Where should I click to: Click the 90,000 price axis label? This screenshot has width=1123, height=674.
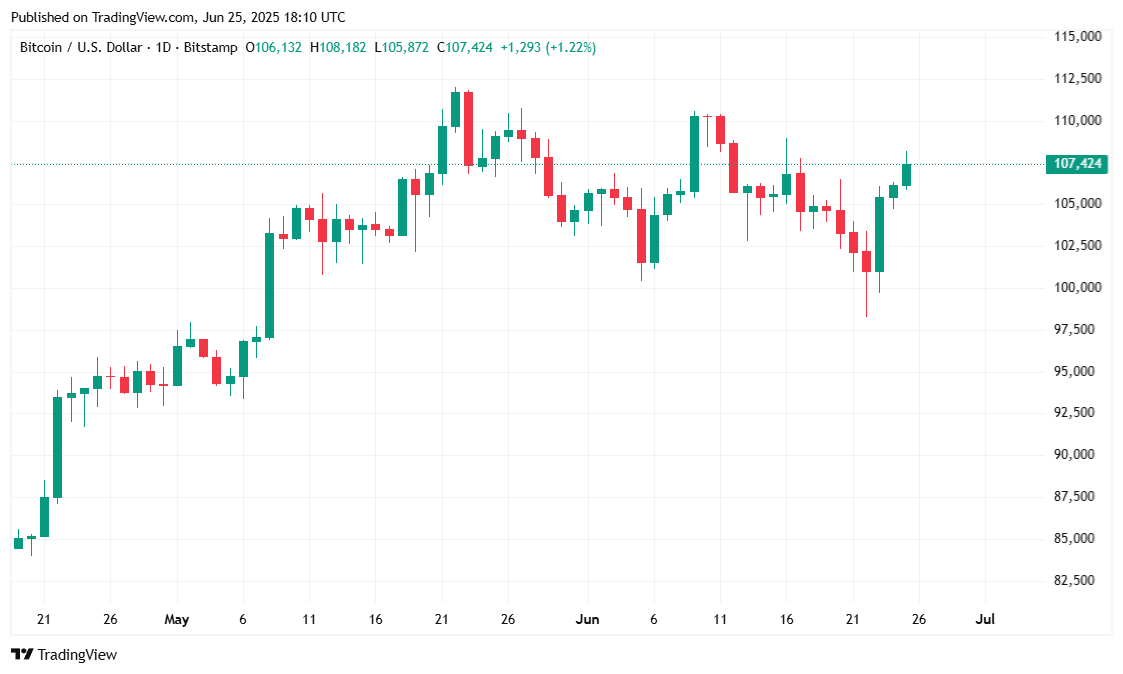tap(1078, 455)
